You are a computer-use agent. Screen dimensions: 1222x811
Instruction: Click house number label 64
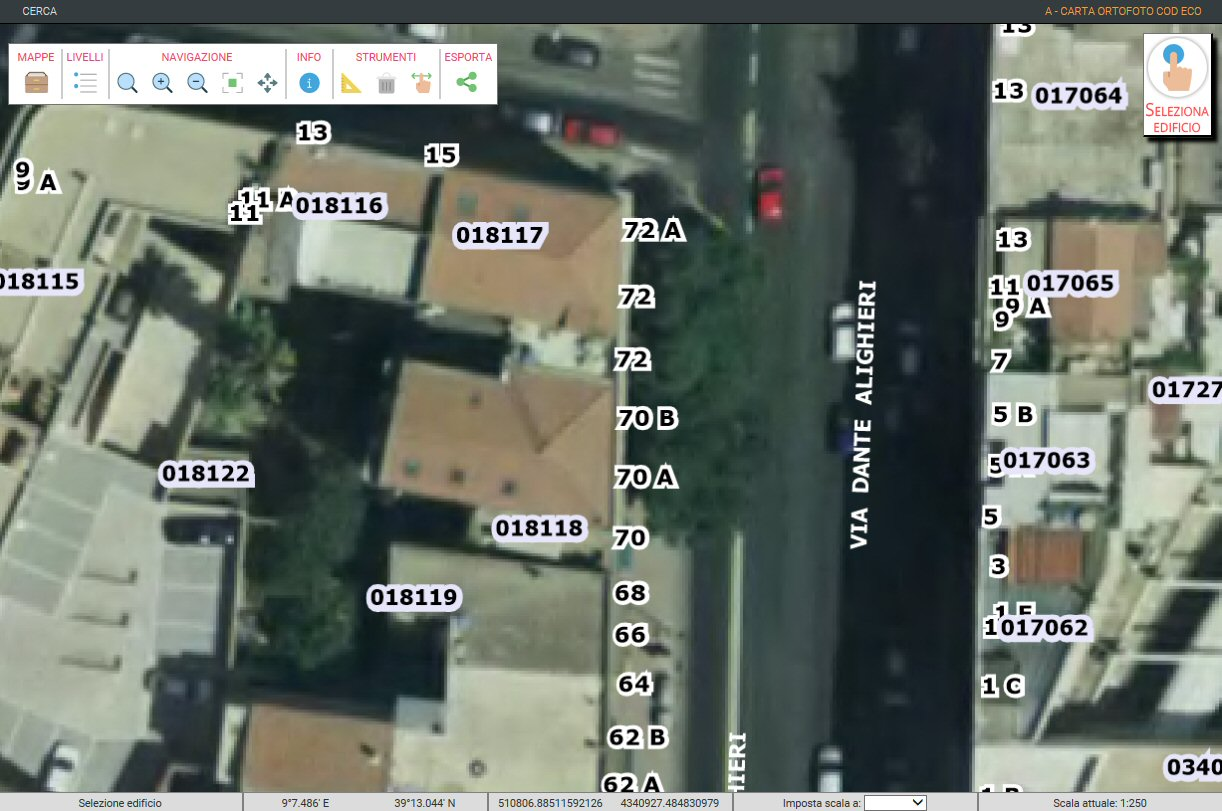(635, 685)
